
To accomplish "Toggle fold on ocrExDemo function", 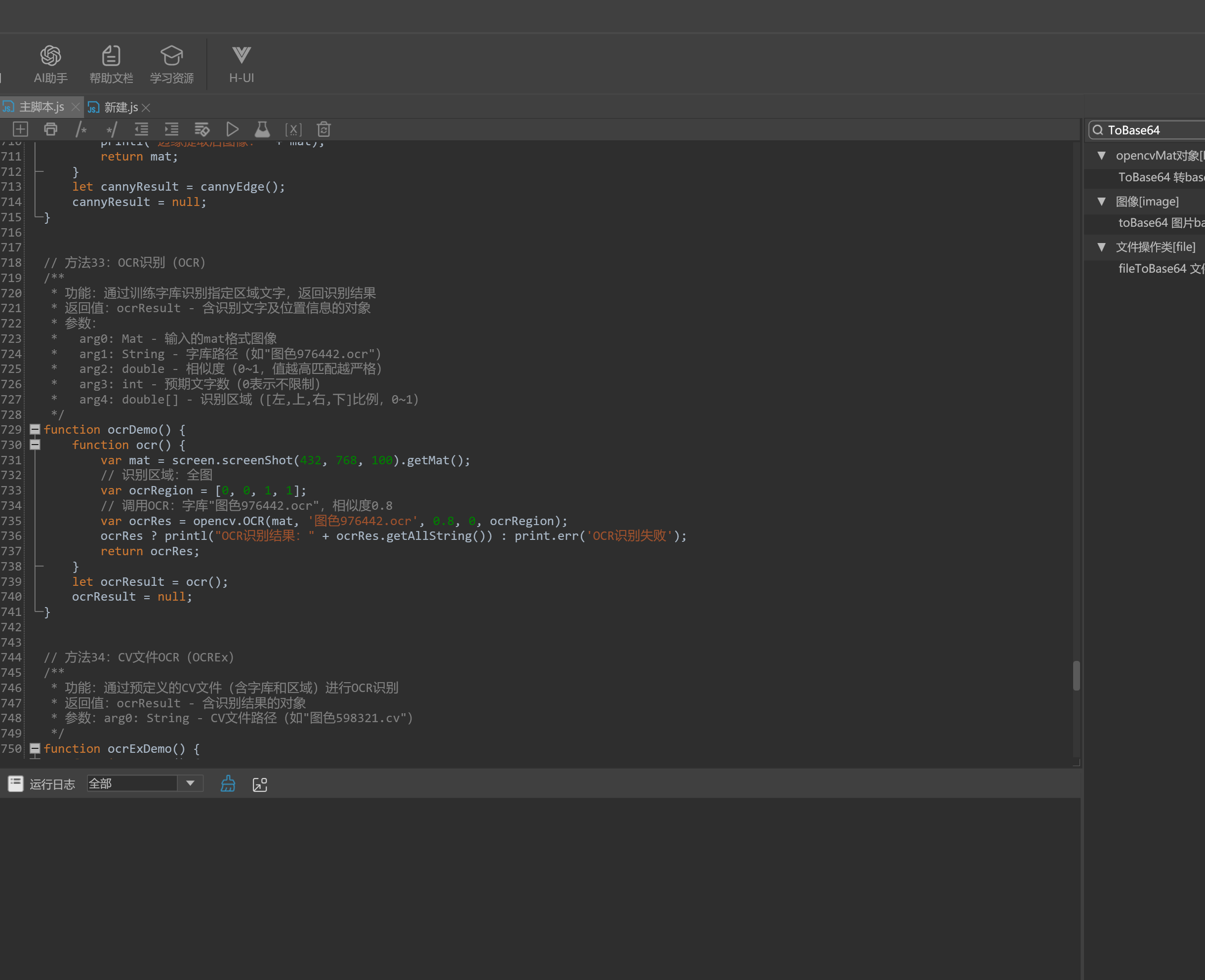I will click(35, 748).
